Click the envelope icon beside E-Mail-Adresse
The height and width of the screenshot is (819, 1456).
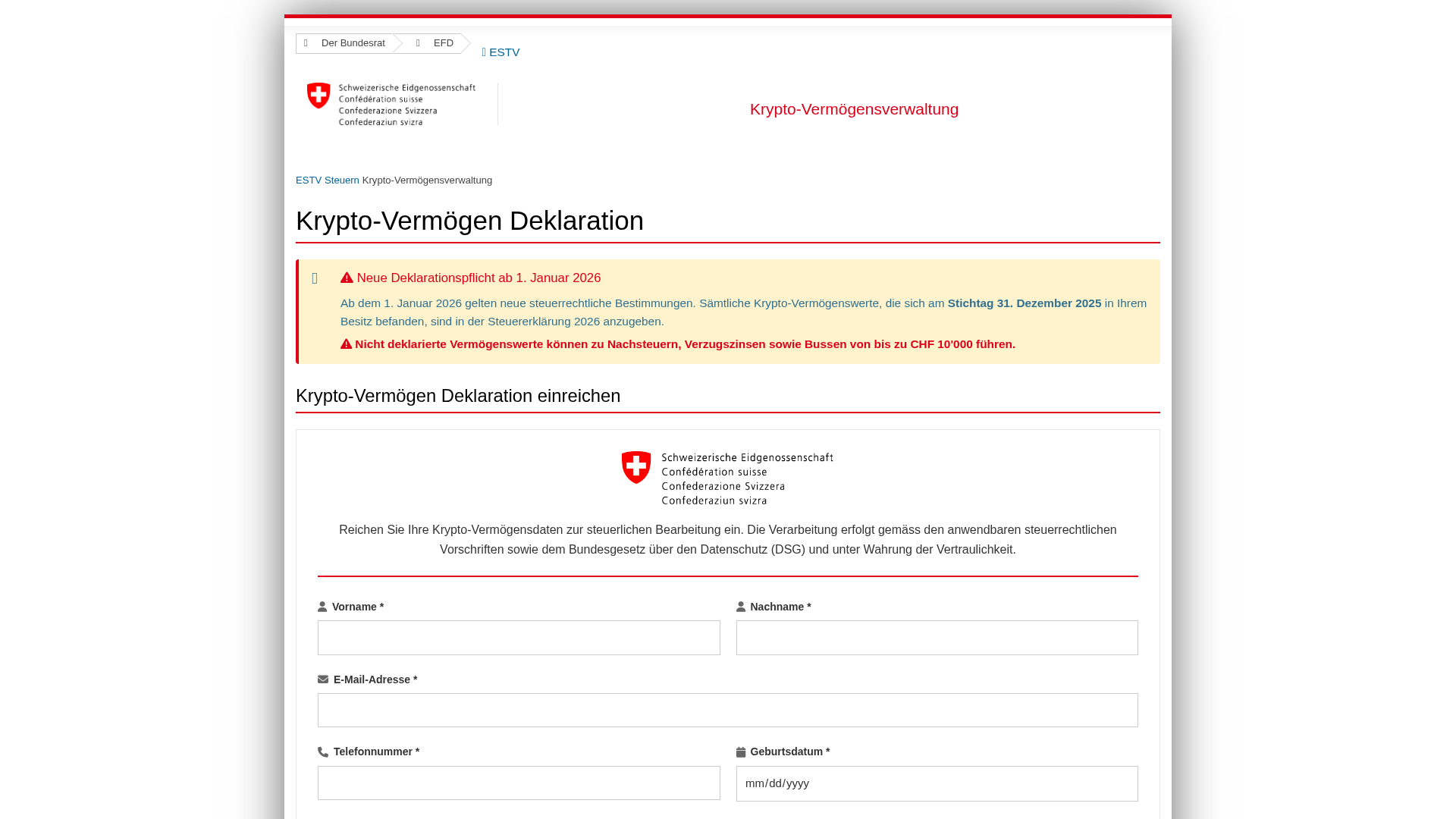pos(323,679)
